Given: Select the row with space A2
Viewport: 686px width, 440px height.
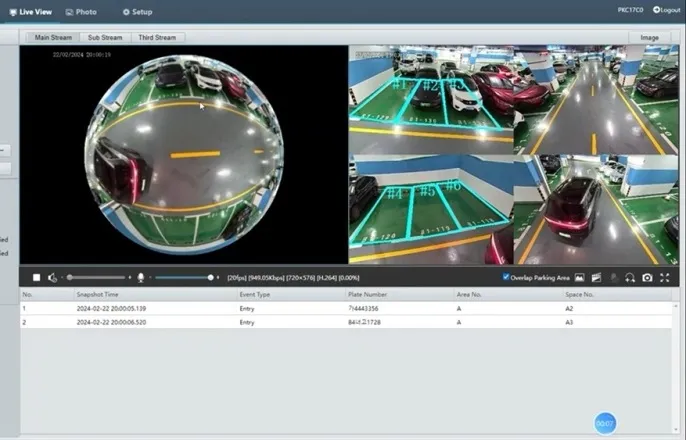Looking at the screenshot, I should pos(346,308).
